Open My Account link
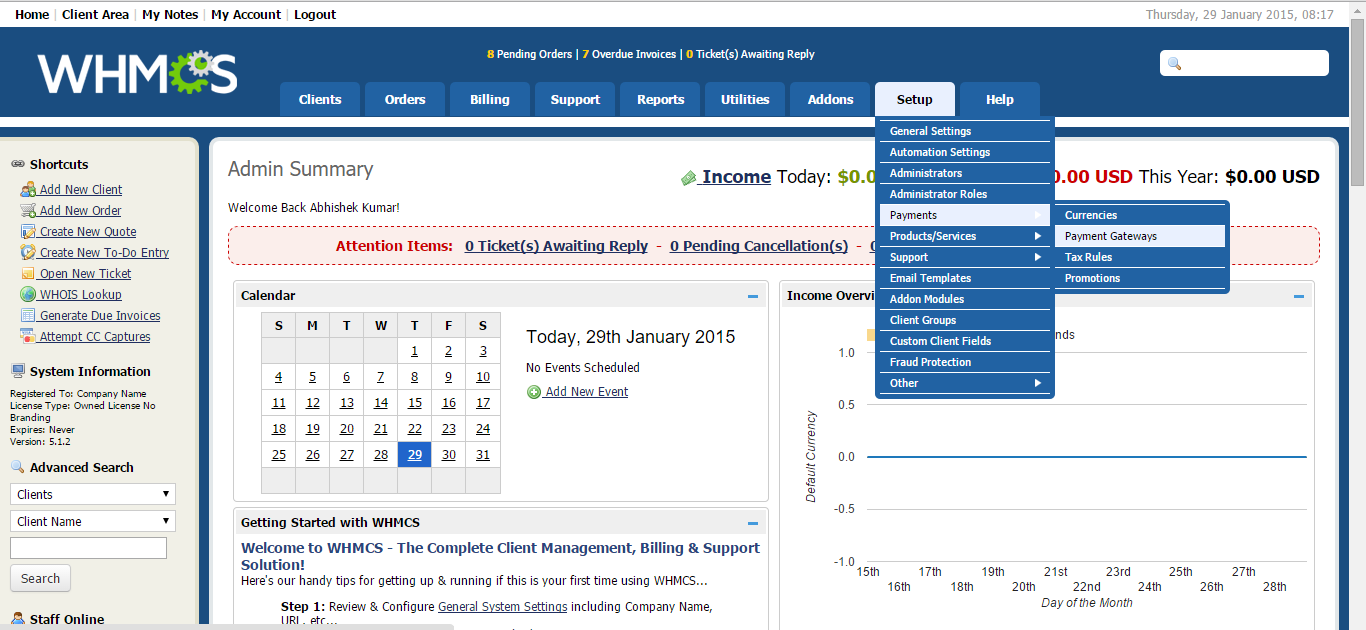The image size is (1366, 630). click(246, 15)
